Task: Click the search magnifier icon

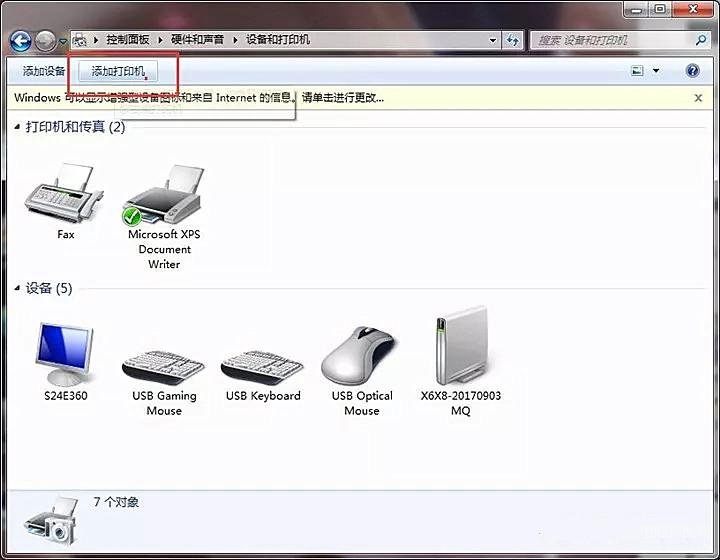Action: point(701,40)
